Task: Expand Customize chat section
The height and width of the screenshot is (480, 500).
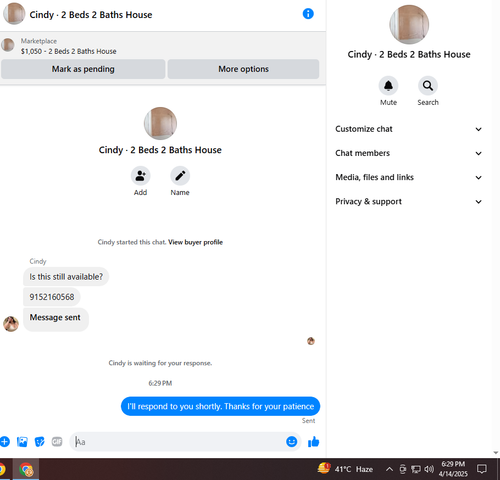Action: click(x=409, y=129)
